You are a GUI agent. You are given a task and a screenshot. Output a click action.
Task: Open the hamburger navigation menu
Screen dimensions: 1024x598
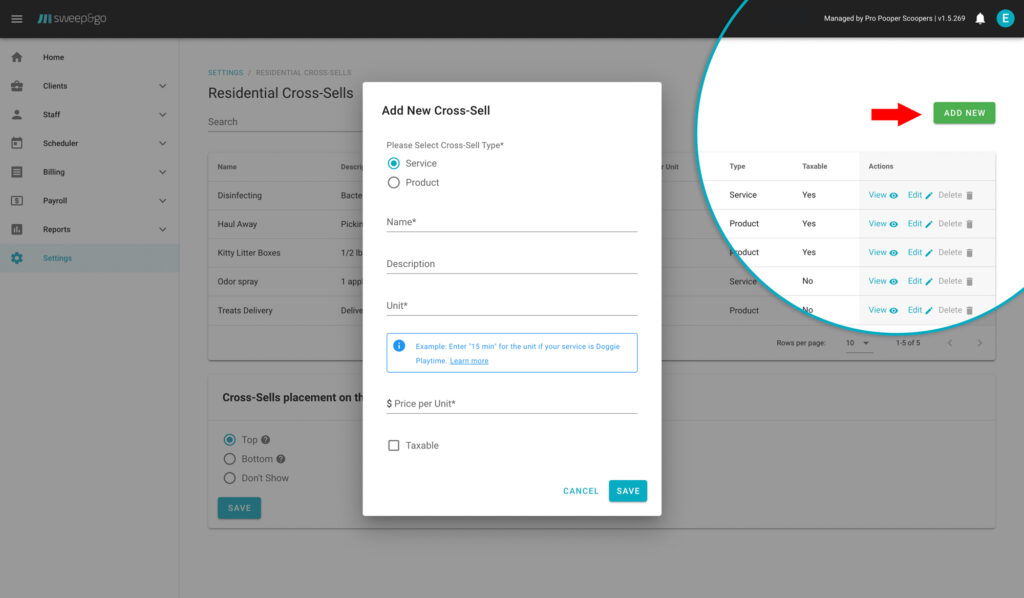(x=16, y=19)
